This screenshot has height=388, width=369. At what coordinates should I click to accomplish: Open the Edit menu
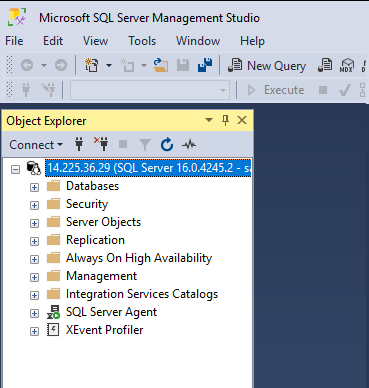53,41
